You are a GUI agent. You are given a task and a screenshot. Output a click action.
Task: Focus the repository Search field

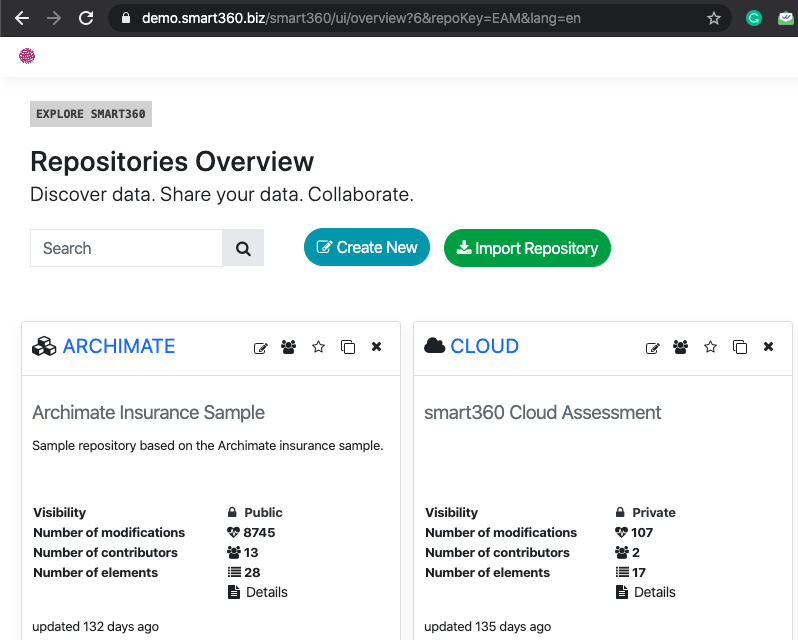pyautogui.click(x=126, y=248)
